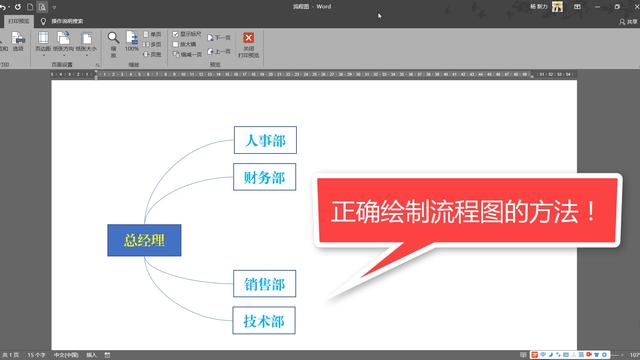Click the 插入 insert mode indicator
This screenshot has height=360, width=640.
[x=91, y=355]
